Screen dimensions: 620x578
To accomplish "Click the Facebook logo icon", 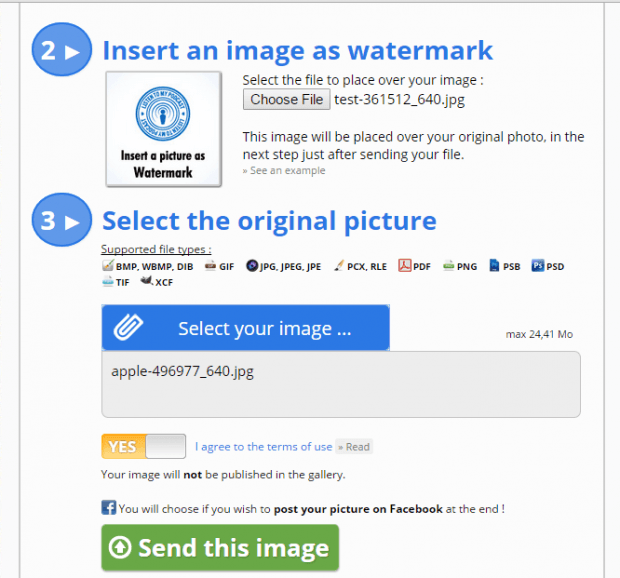I will [x=109, y=508].
